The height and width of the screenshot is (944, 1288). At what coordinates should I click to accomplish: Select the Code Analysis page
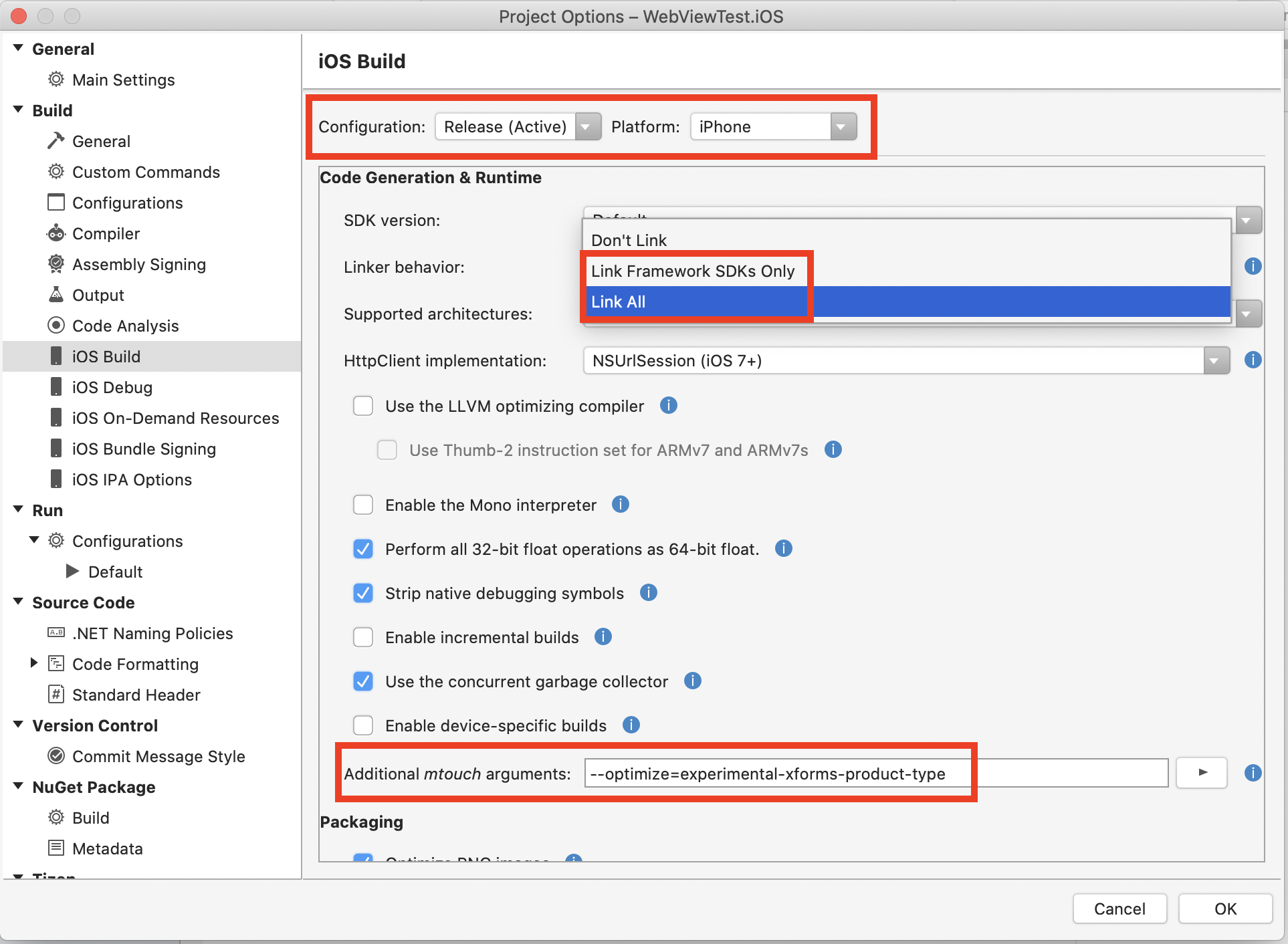click(x=125, y=326)
